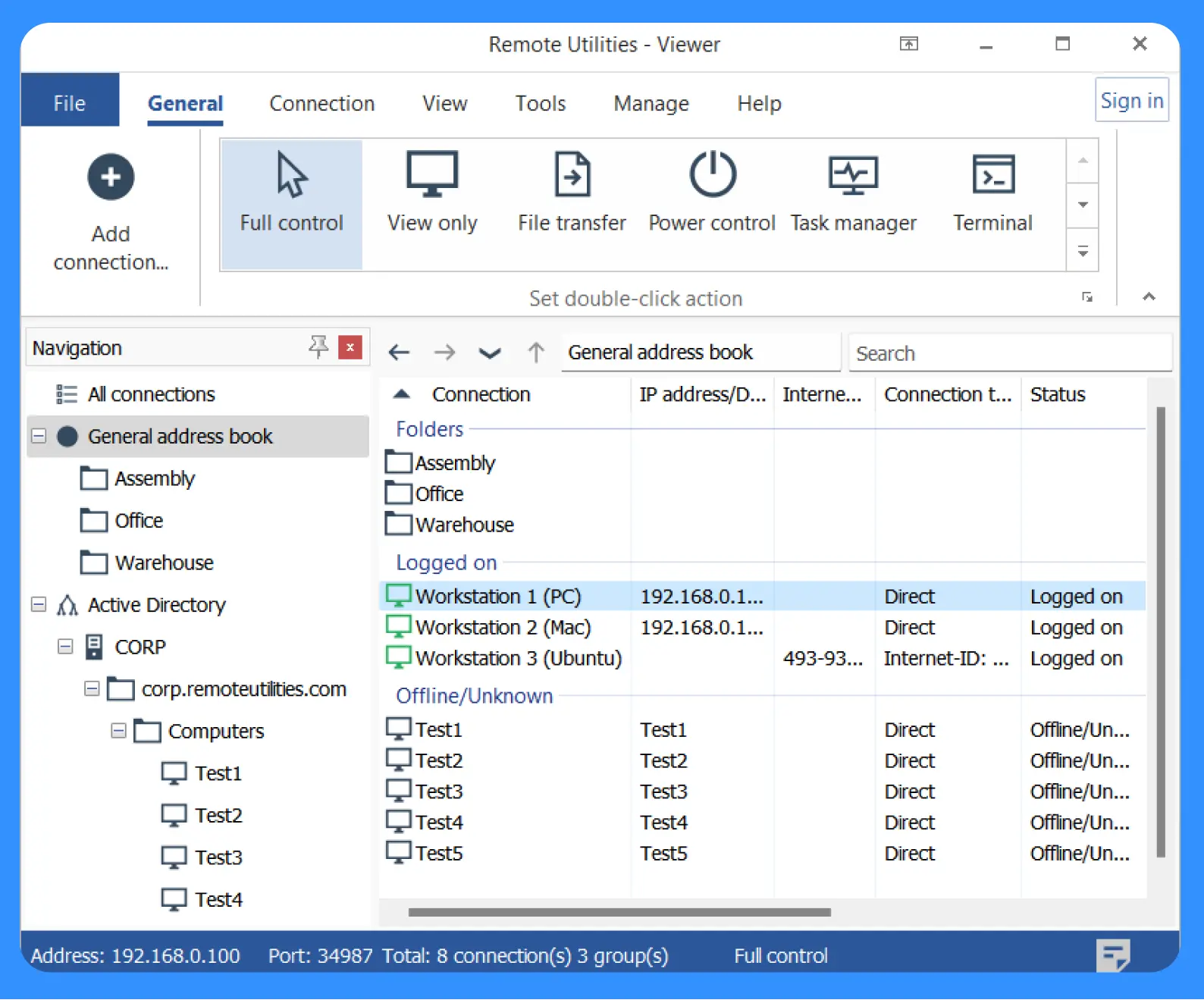Open the Task manager mode icon

point(853,174)
